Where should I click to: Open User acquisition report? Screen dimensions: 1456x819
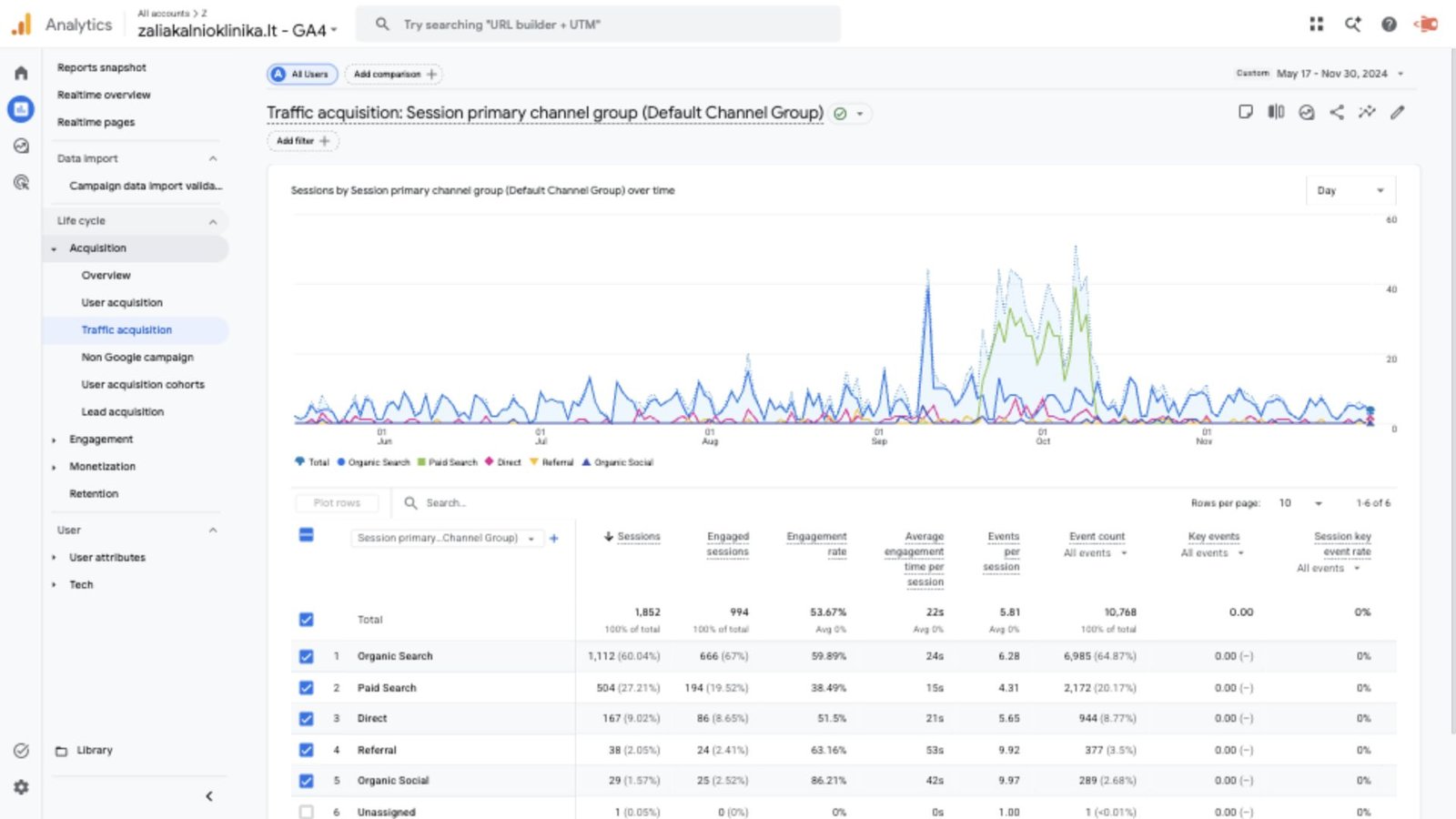click(122, 303)
